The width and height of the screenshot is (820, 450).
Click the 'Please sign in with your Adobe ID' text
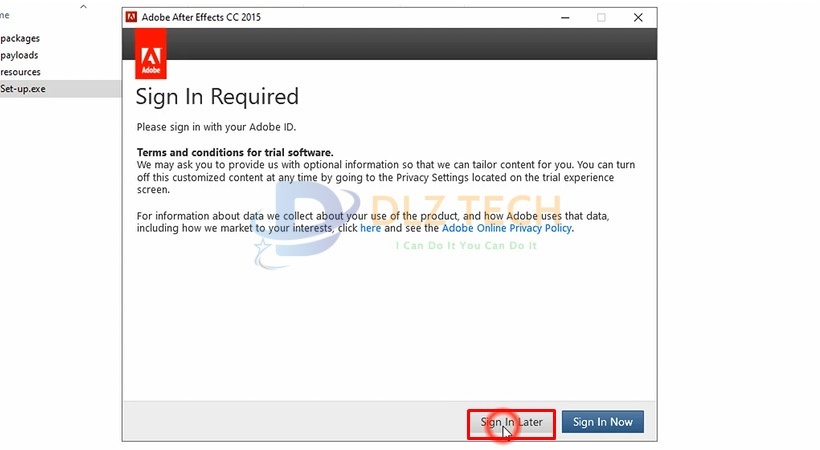click(217, 127)
